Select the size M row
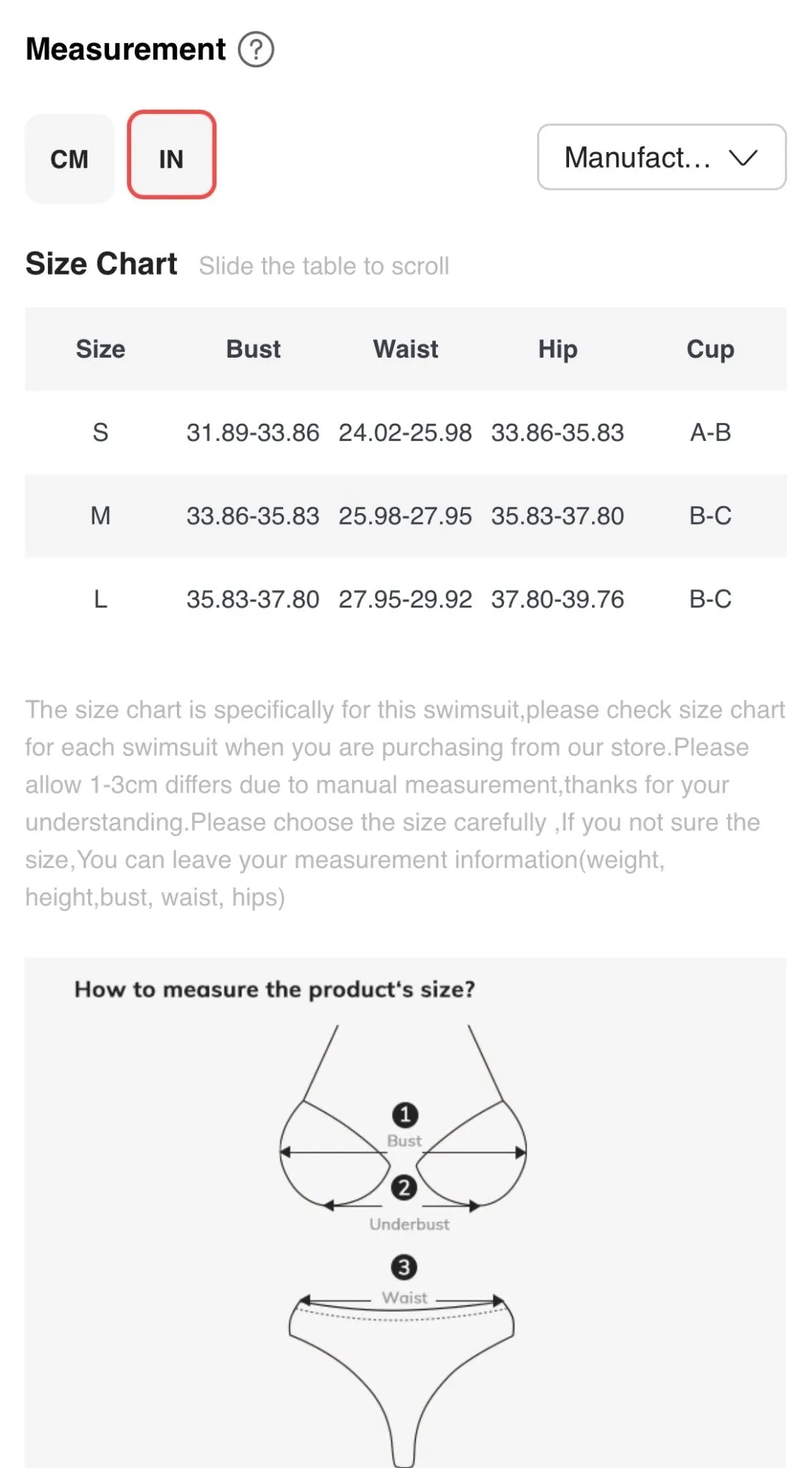 pyautogui.click(x=406, y=516)
